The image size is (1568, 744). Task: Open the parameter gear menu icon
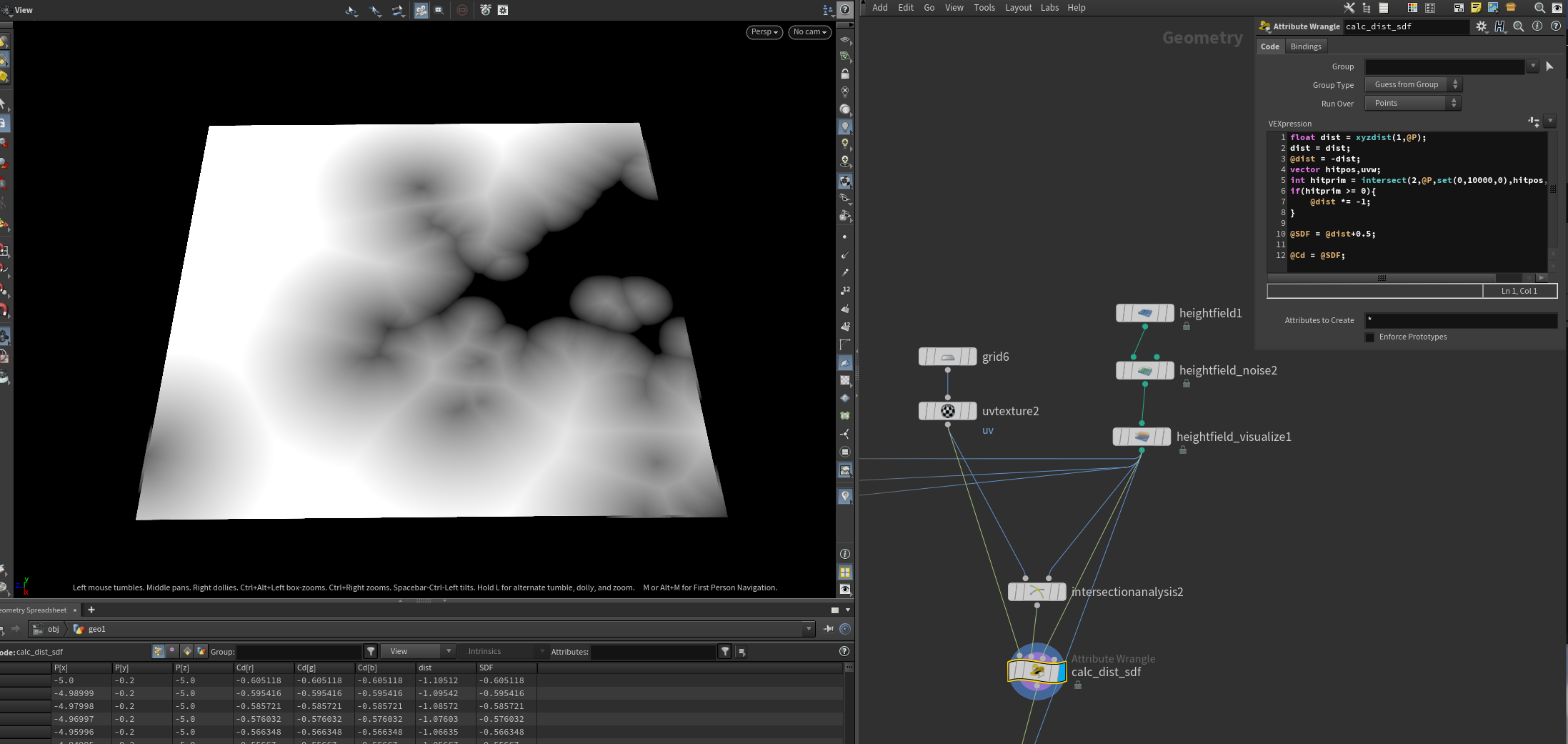pyautogui.click(x=1482, y=26)
